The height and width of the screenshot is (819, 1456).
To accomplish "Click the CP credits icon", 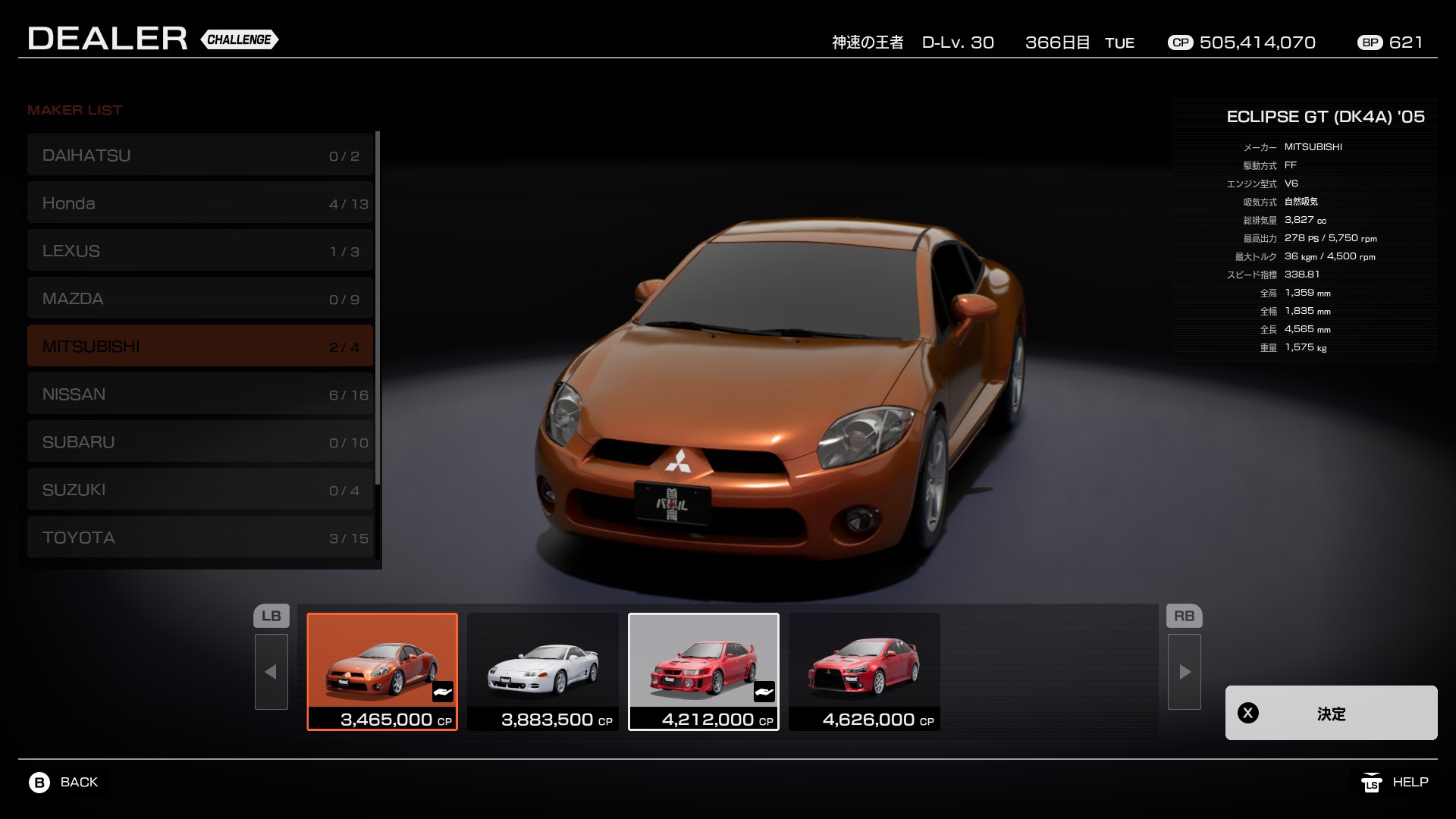I will click(1180, 42).
